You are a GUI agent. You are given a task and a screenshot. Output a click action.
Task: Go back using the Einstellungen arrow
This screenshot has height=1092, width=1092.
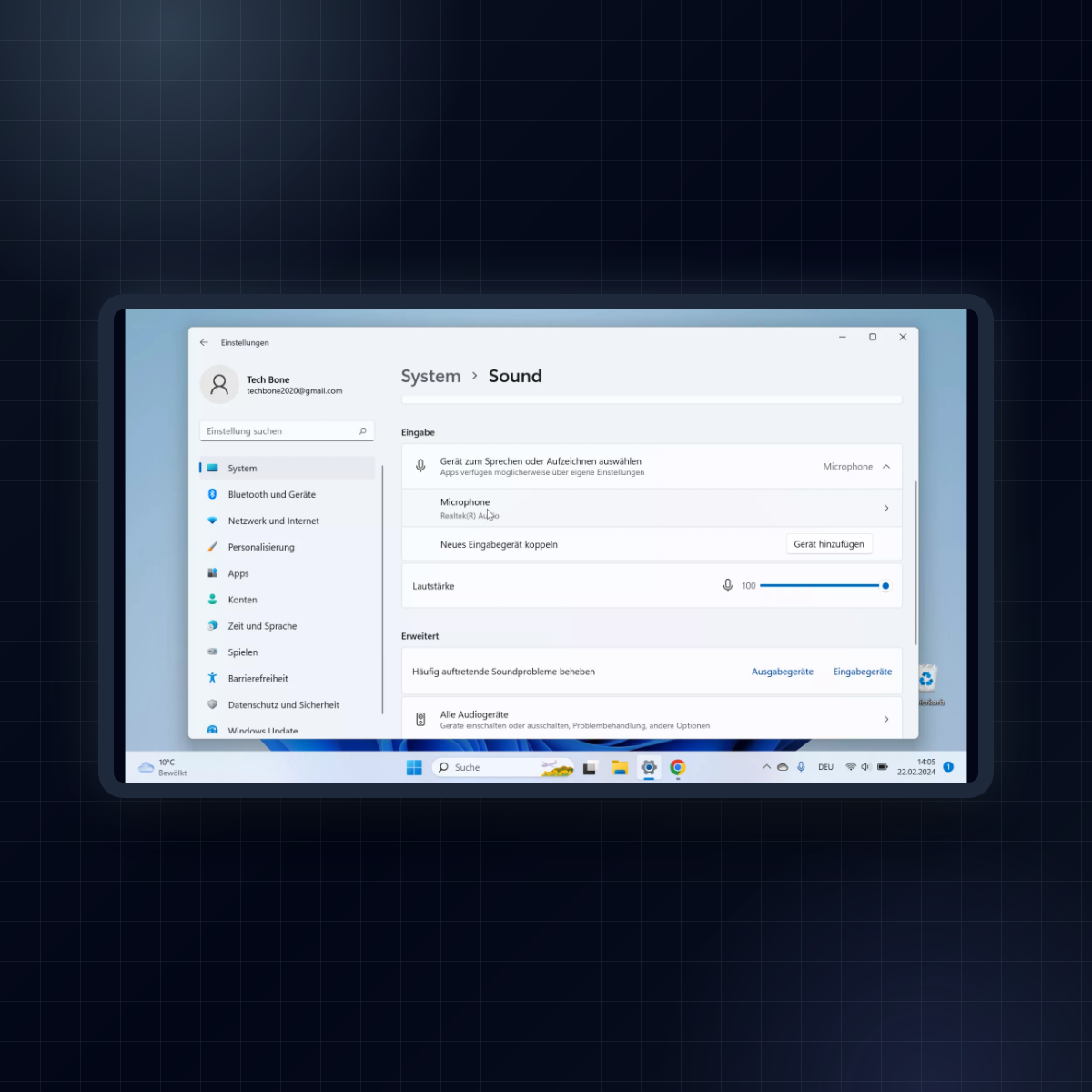[x=204, y=342]
